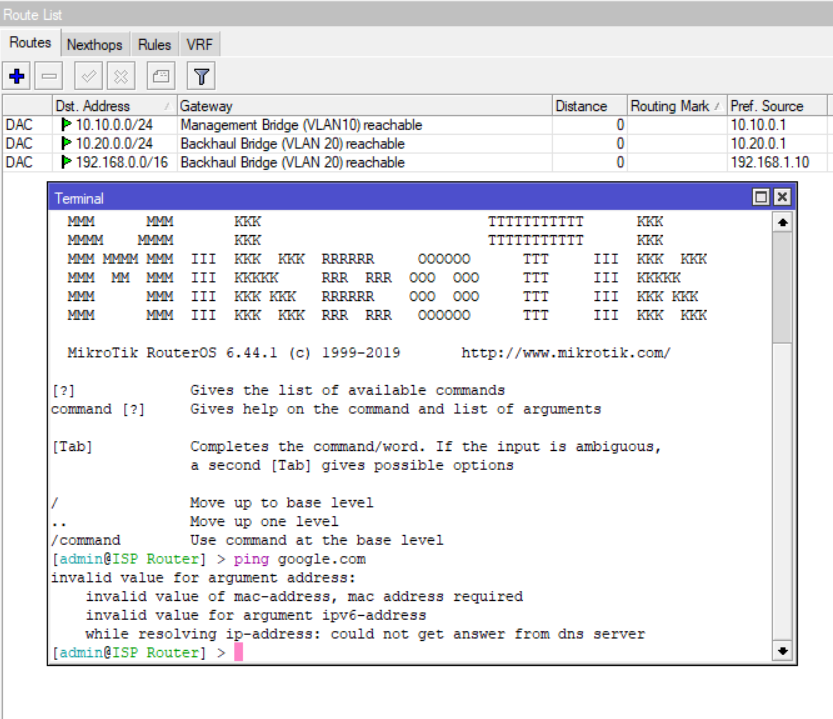Disable the route using the cross icon
Screen dimensions: 833x719
click(x=121, y=77)
